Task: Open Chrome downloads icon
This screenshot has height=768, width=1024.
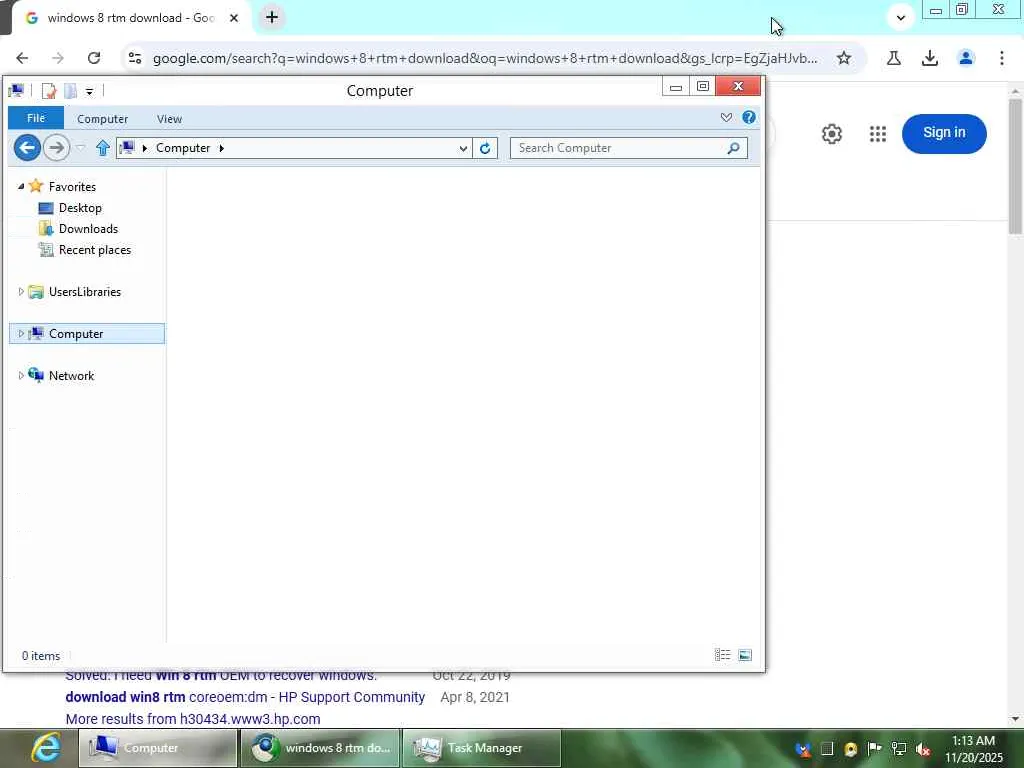Action: tap(930, 58)
